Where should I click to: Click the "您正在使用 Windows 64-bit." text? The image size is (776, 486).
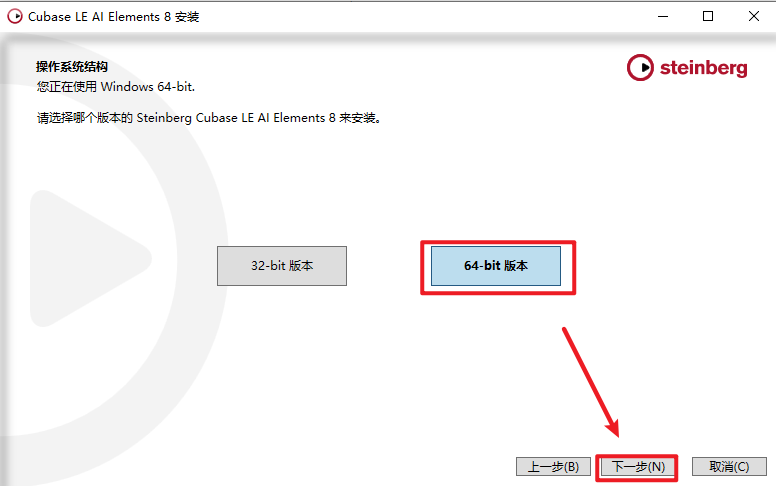pyautogui.click(x=116, y=87)
